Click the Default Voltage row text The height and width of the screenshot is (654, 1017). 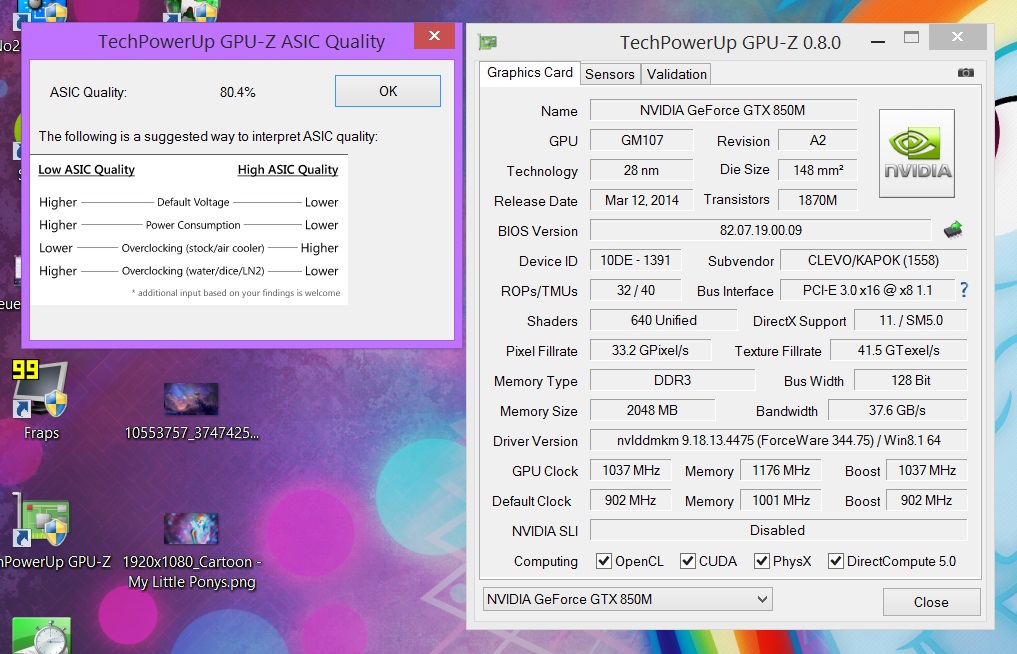point(193,202)
